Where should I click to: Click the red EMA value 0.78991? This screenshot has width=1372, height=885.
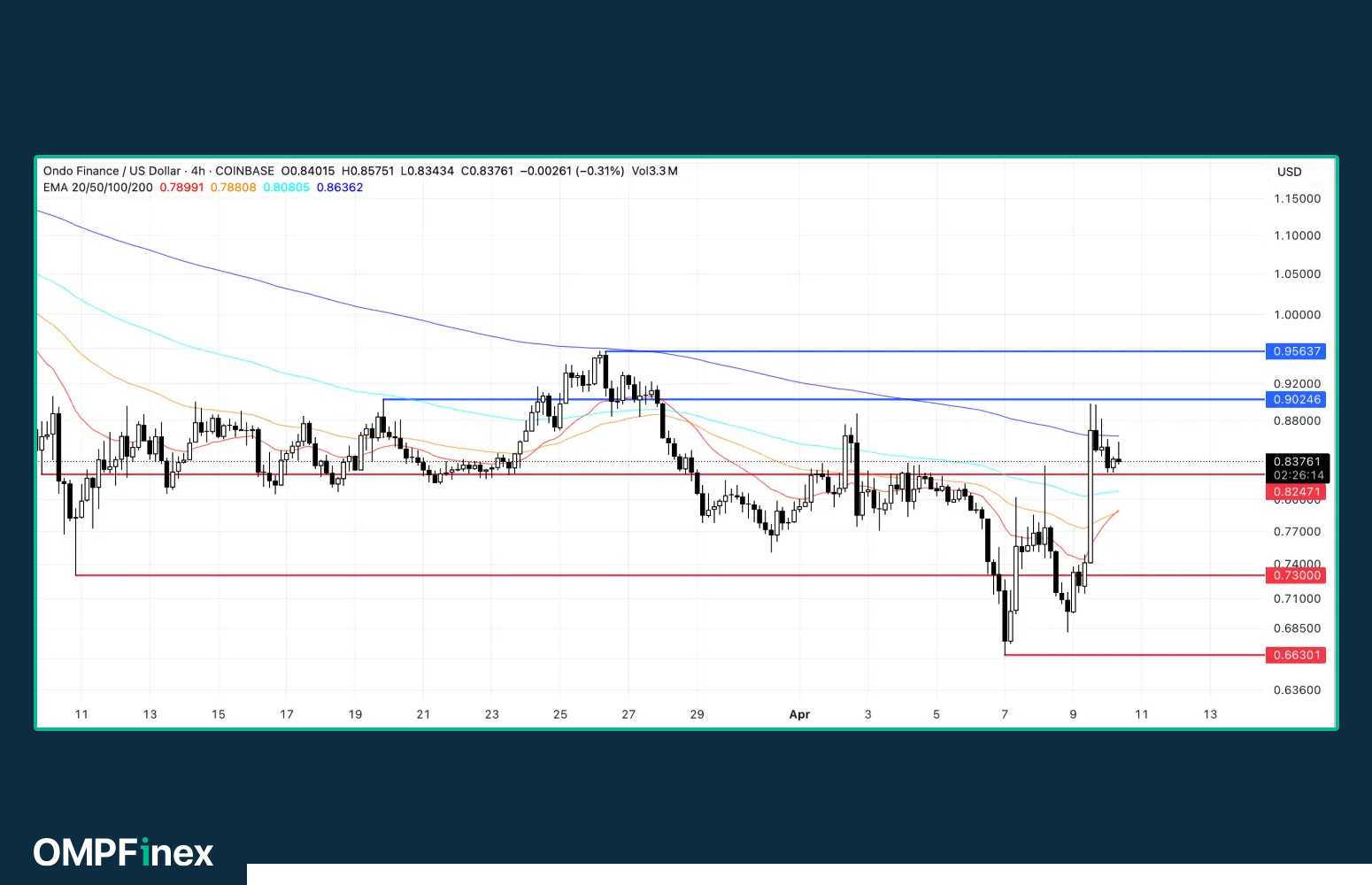(x=181, y=188)
